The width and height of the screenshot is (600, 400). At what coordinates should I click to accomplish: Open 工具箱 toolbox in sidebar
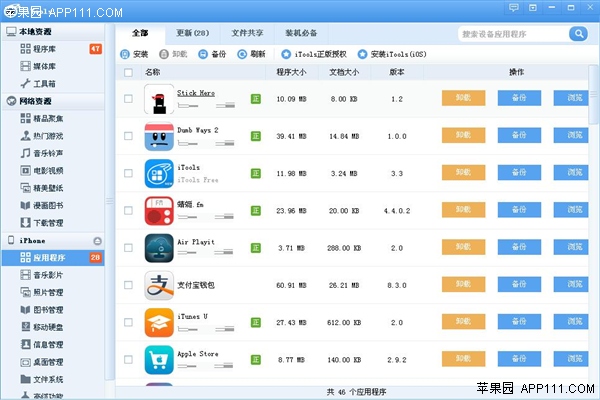pos(45,83)
